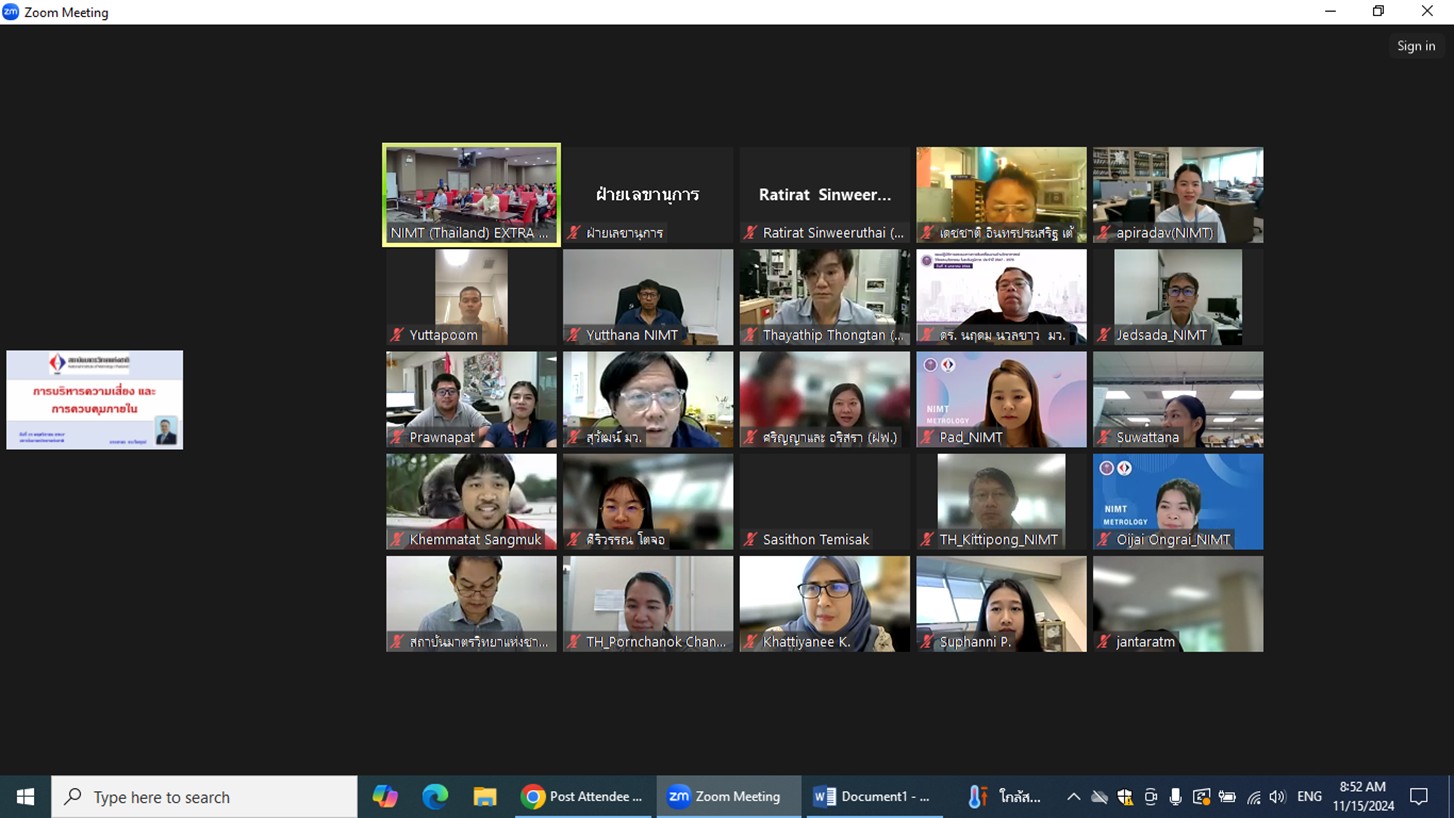1454x818 pixels.
Task: Select the shared presentation slide thumbnail
Action: coord(95,399)
